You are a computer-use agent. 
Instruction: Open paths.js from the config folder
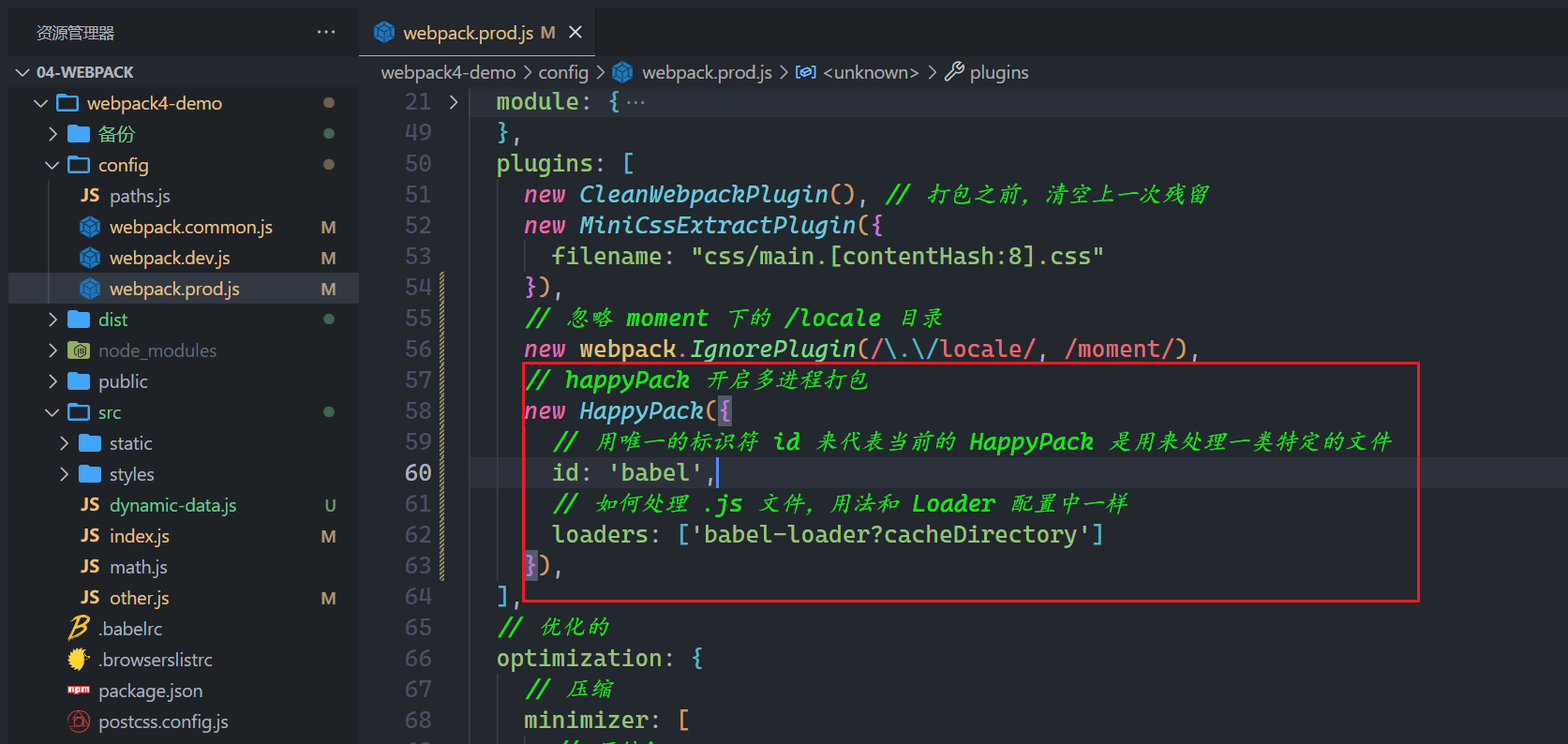coord(140,196)
